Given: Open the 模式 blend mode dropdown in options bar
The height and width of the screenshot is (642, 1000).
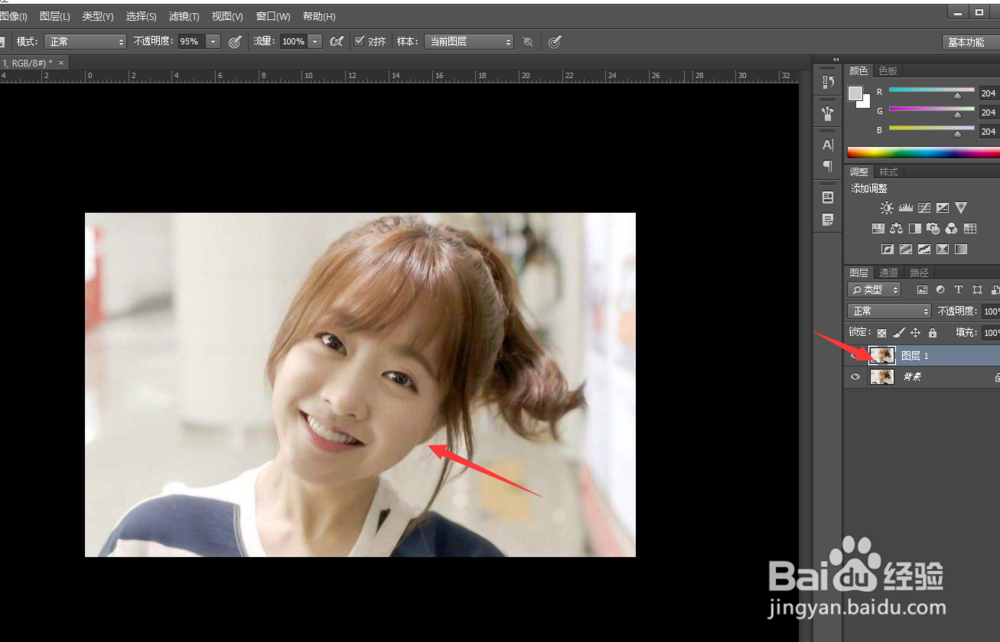Looking at the screenshot, I should (x=85, y=41).
